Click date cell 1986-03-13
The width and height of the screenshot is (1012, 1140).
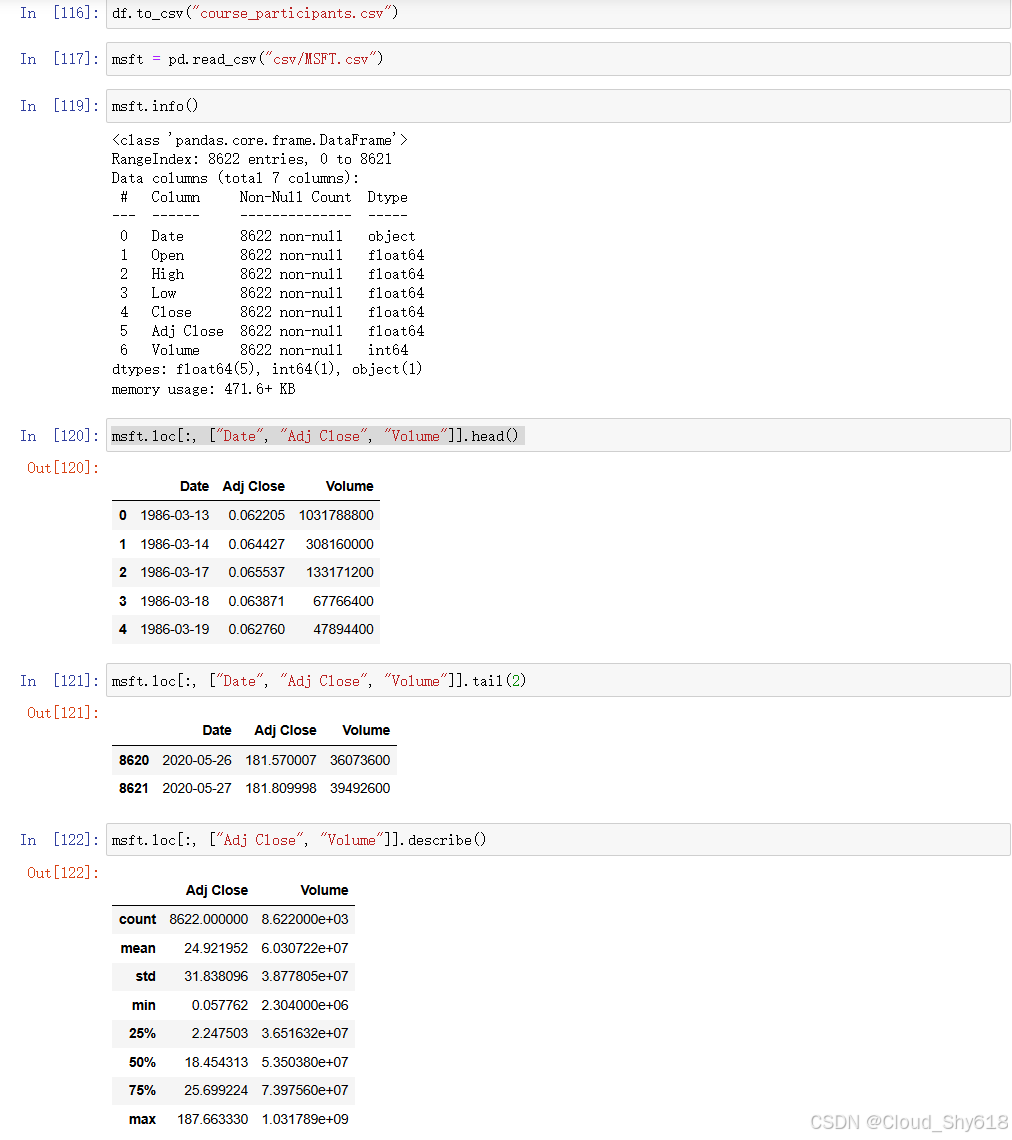(x=174, y=515)
